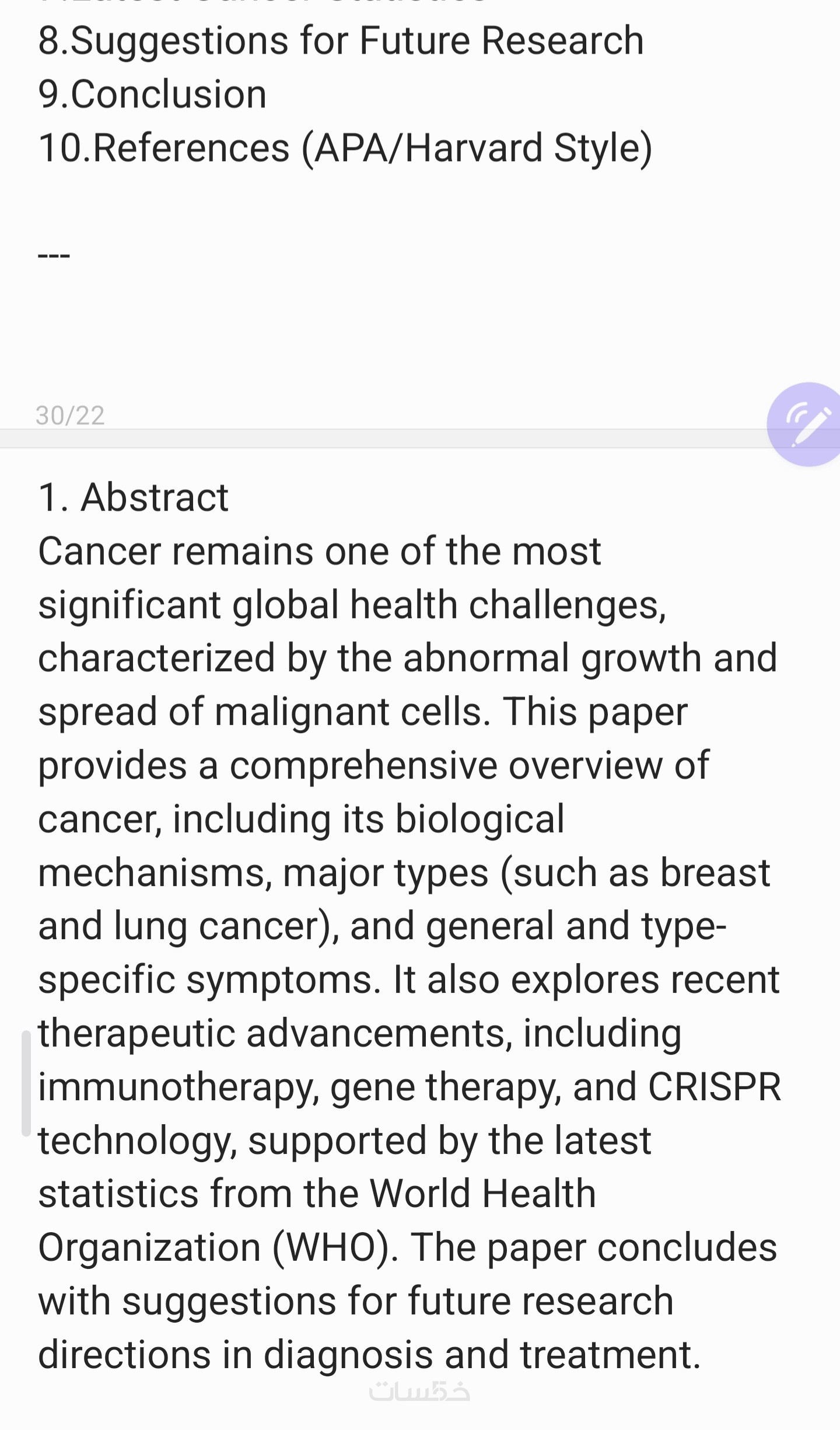This screenshot has width=840, height=1430.
Task: Click the word "comprehensive" in the abstract
Action: click(x=363, y=766)
